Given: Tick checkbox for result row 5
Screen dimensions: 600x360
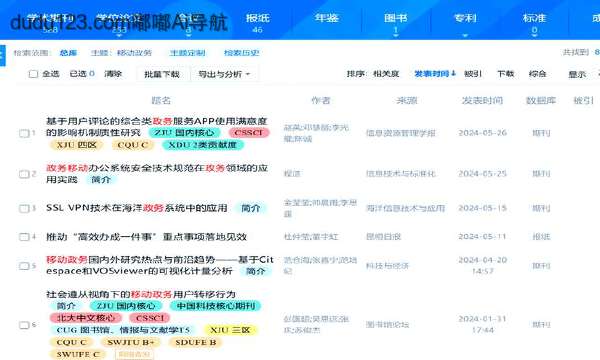Looking at the screenshot, I should [24, 266].
